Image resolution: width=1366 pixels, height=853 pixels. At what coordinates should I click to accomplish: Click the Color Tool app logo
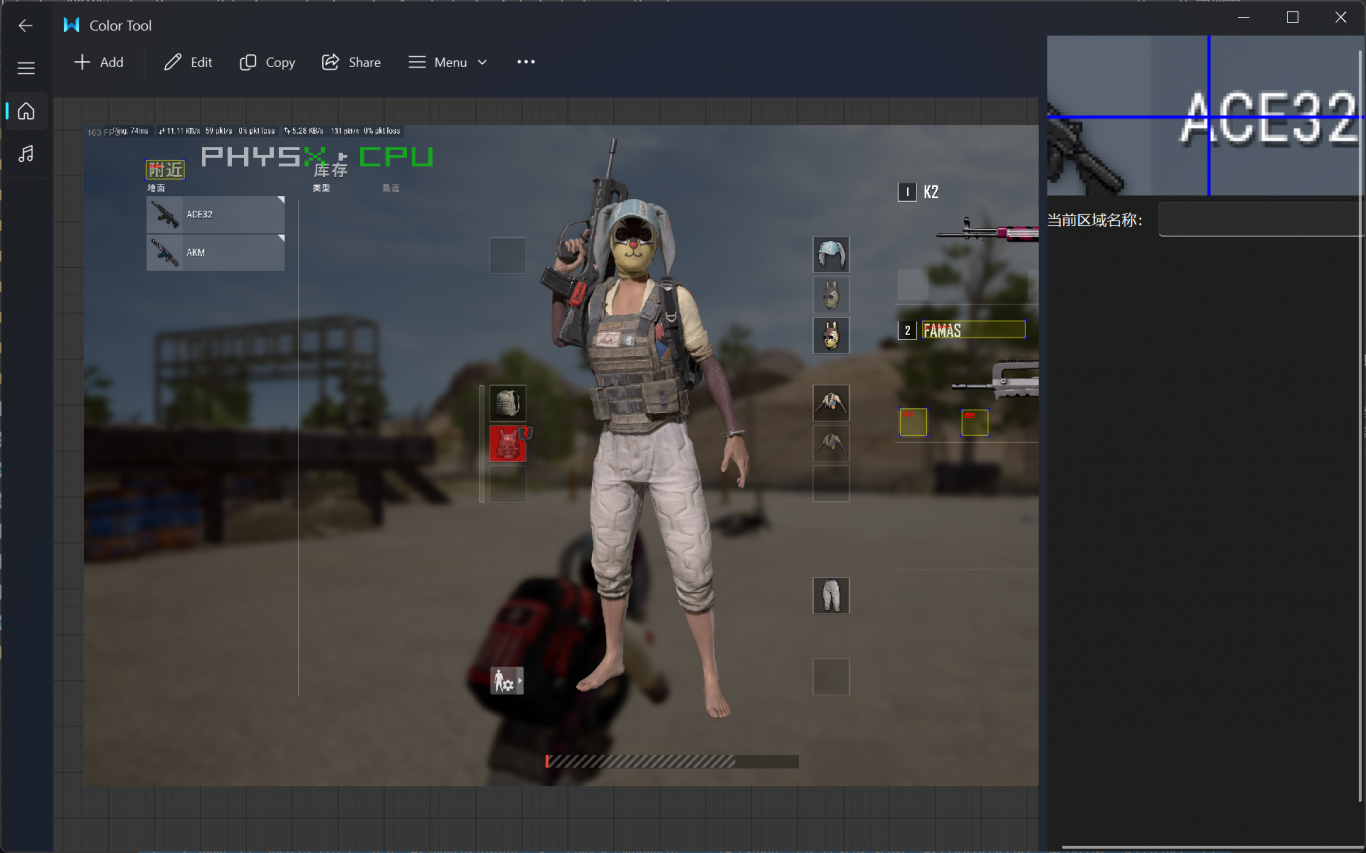[71, 25]
